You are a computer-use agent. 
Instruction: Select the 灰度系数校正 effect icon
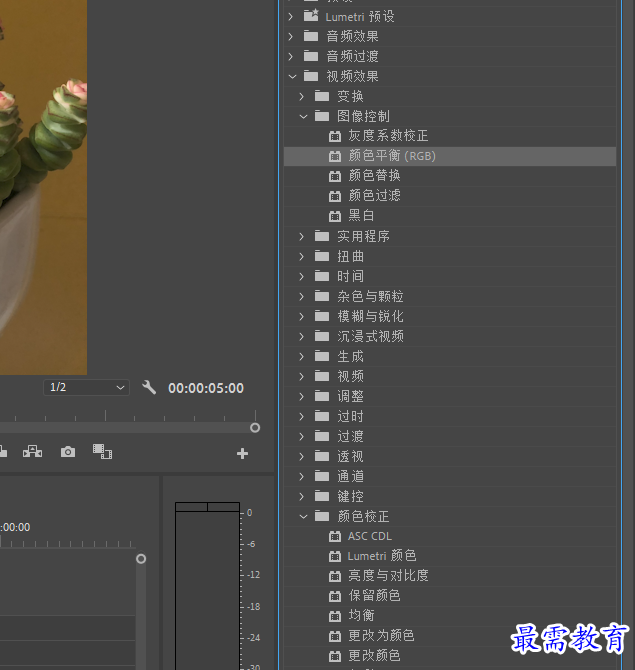[x=335, y=136]
